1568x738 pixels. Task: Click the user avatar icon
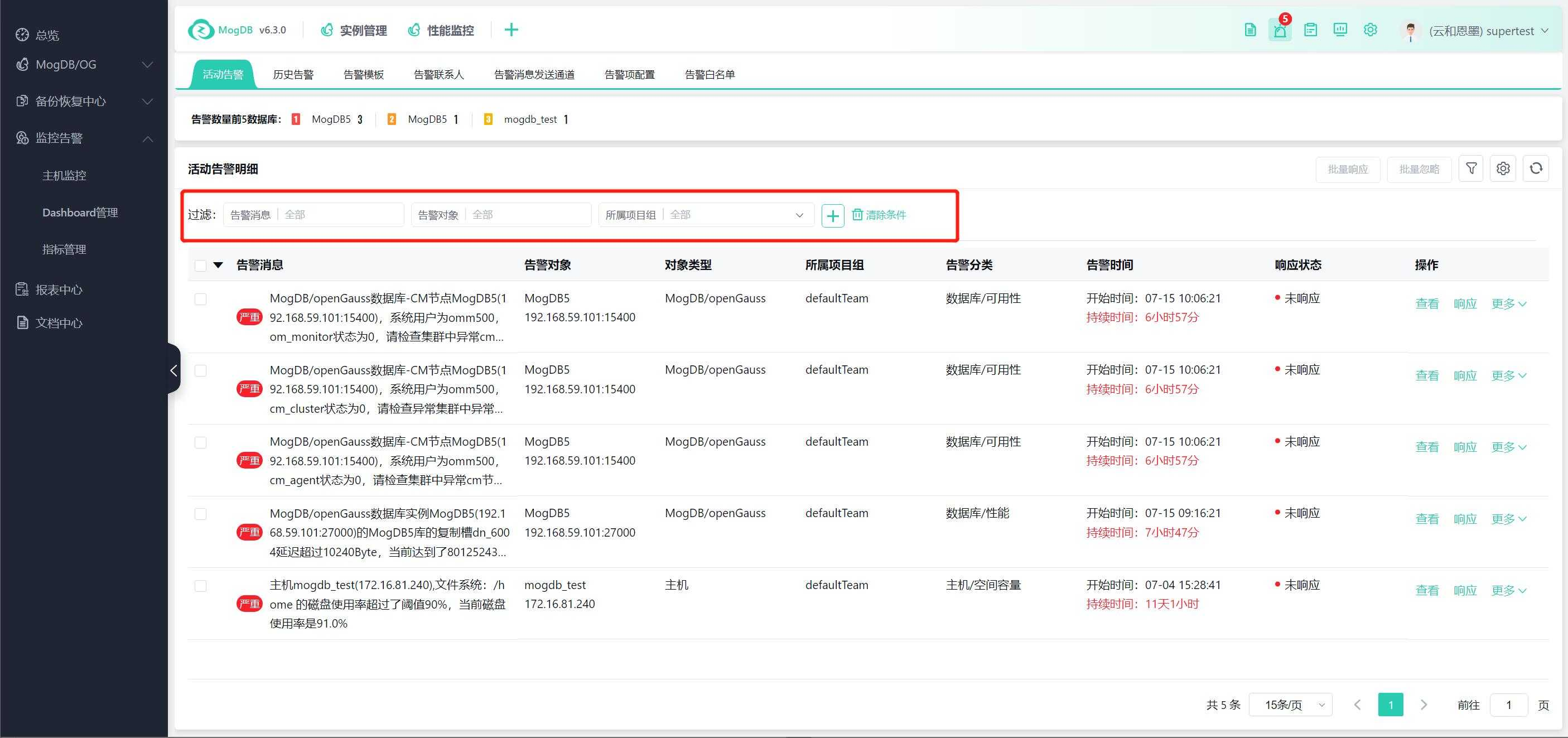point(1410,31)
